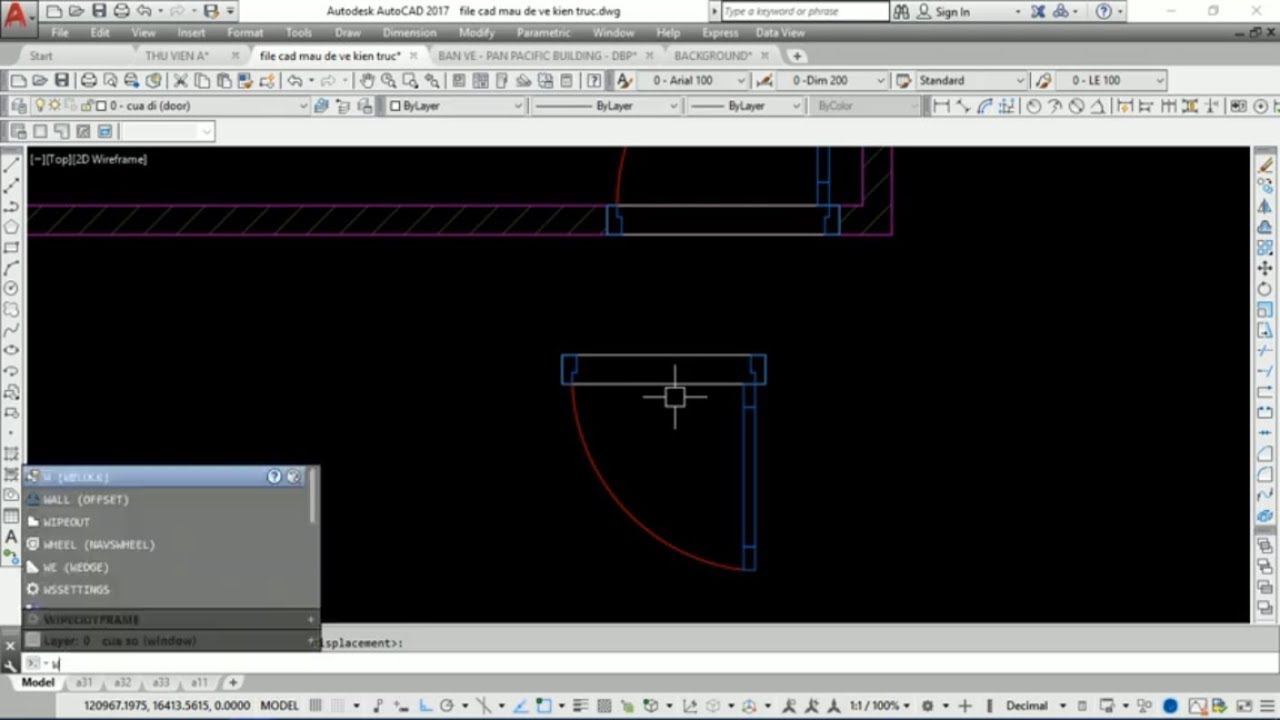Click the binoculars search icon
The width and height of the screenshot is (1280, 720).
[901, 12]
